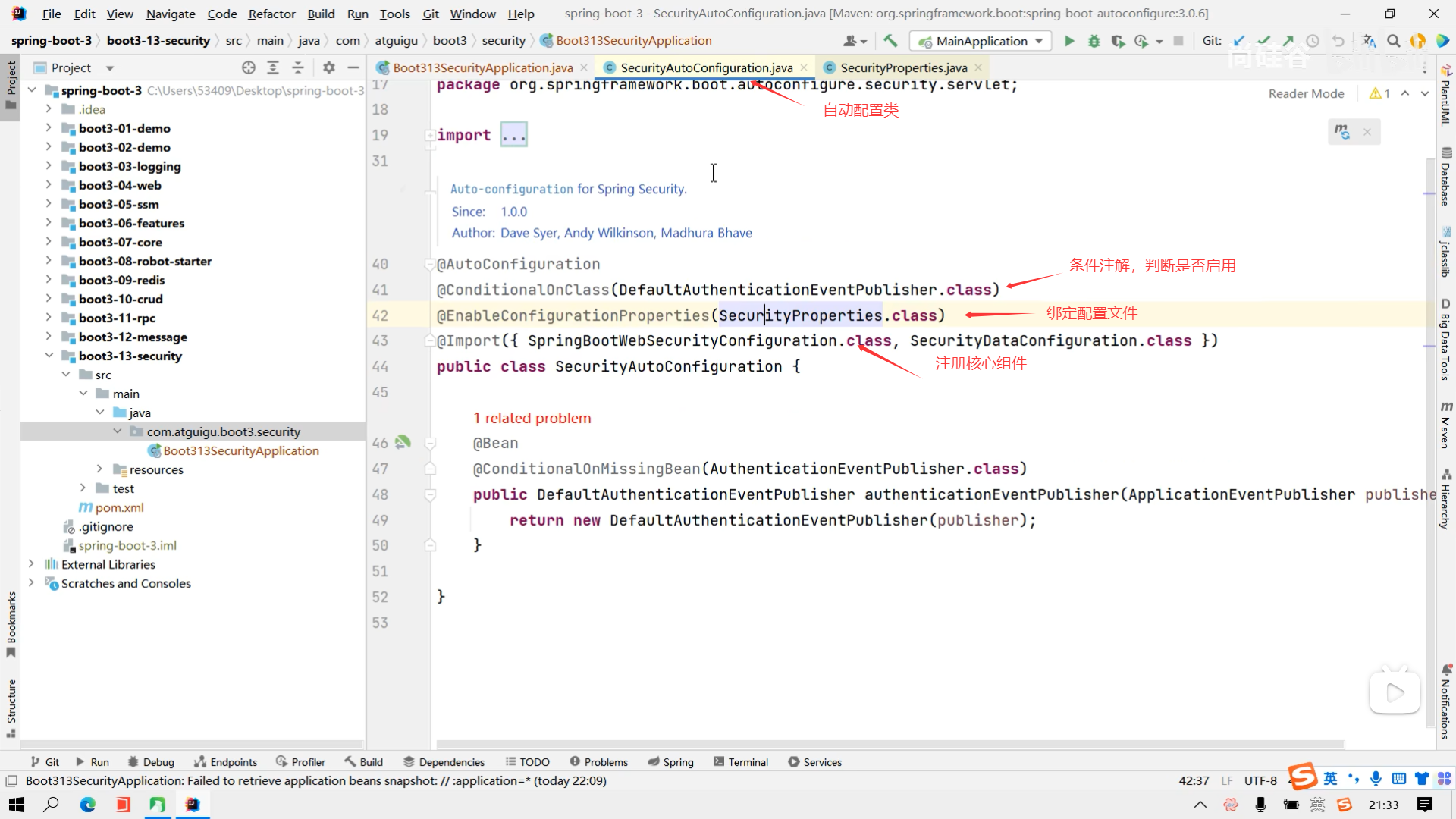Click Select Opened File target icon
Image resolution: width=1456 pixels, height=819 pixels.
click(248, 67)
